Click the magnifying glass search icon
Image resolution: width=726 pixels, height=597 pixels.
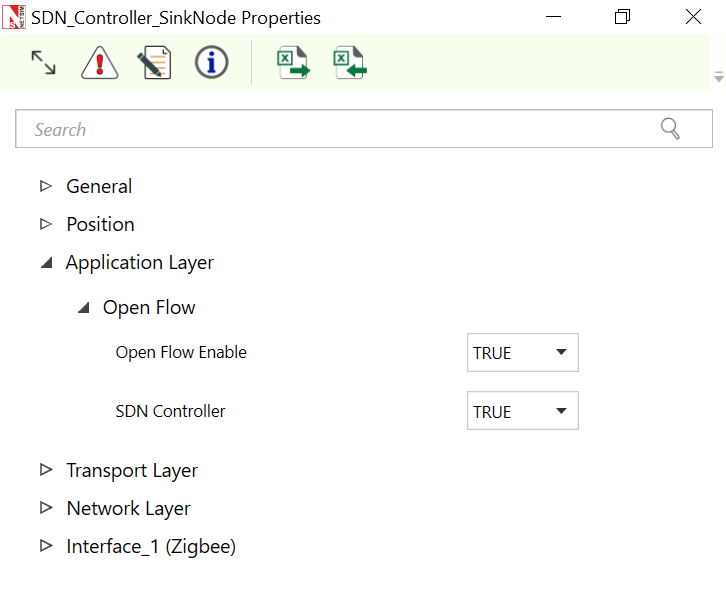point(670,129)
